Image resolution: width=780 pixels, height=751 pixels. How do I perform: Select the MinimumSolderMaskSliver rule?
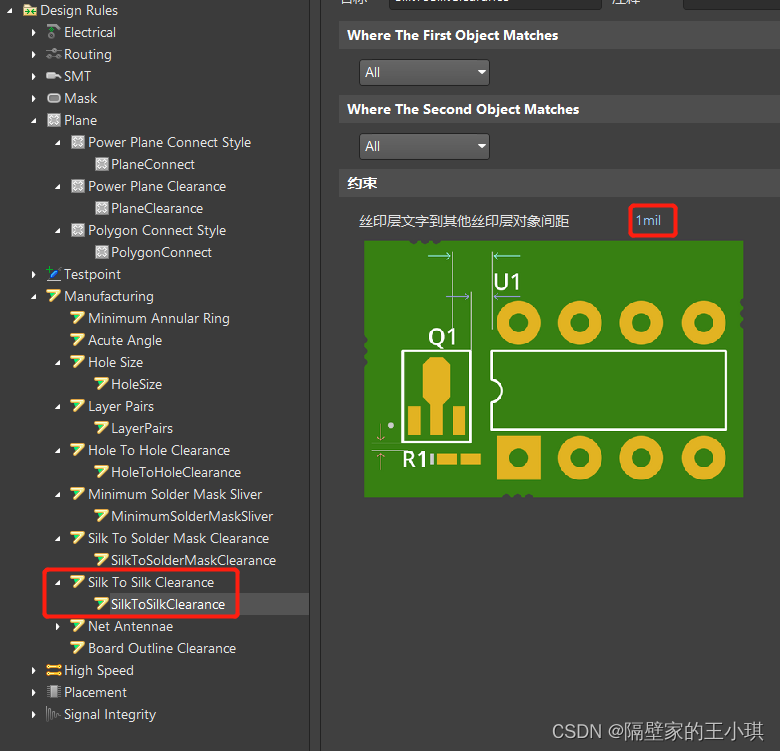pos(192,516)
